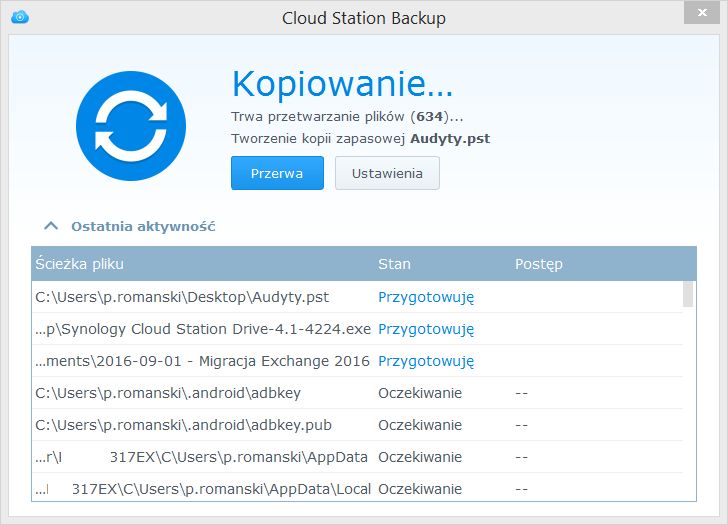This screenshot has width=728, height=525.
Task: Click the progress dashes of the adbkey.pub row
Action: (x=521, y=425)
